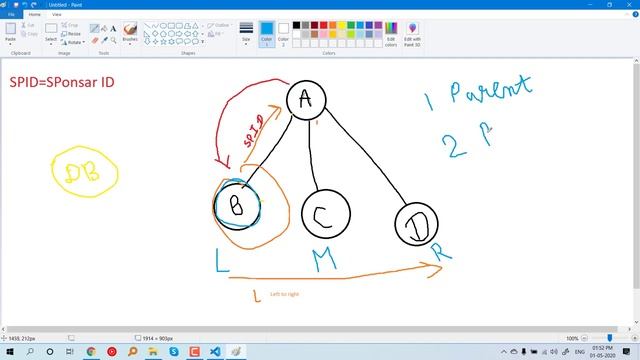Select the Pencil tool
Screen dimensions: 640x360
click(x=94, y=28)
